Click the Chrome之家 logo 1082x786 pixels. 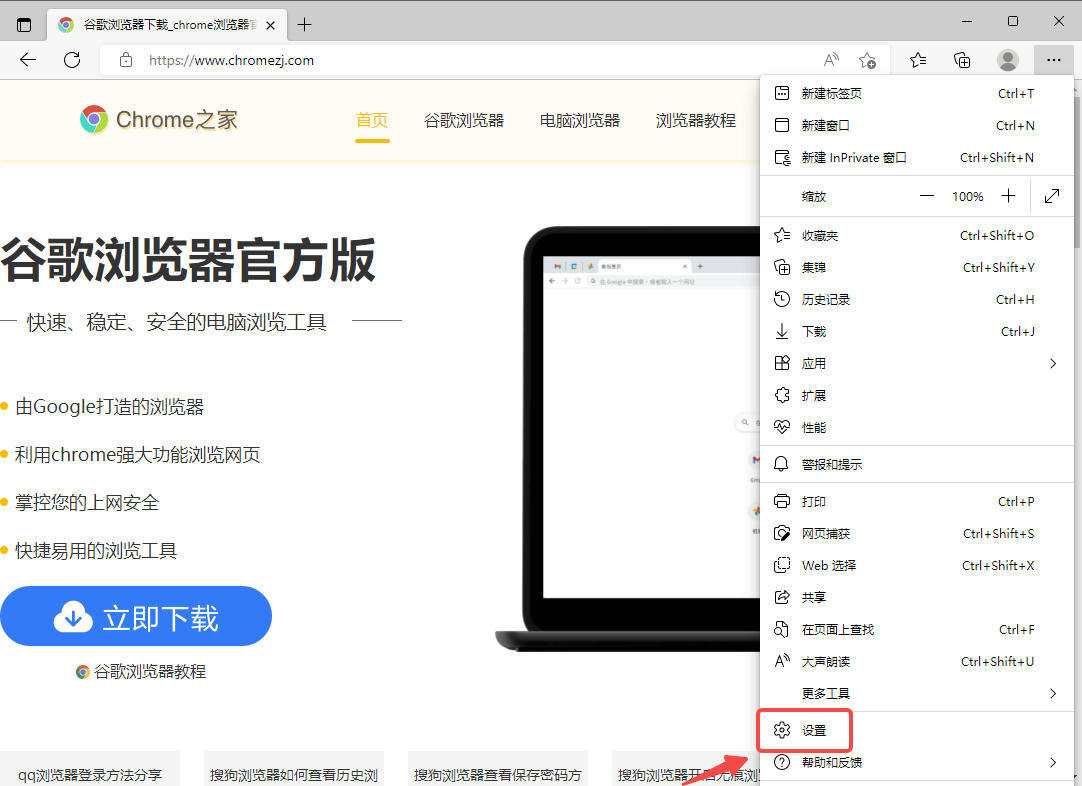[159, 119]
